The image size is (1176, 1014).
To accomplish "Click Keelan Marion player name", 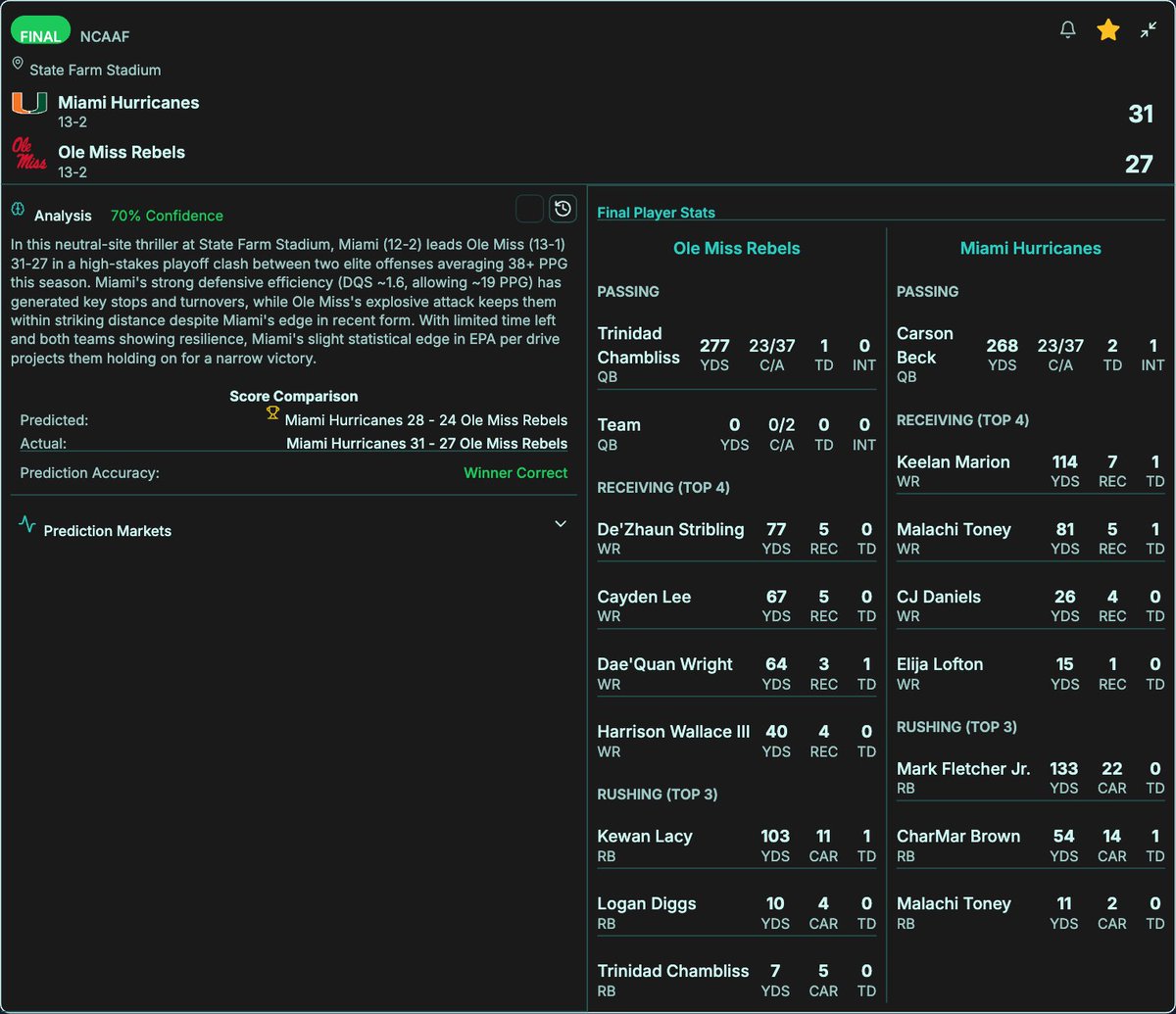I will 954,462.
